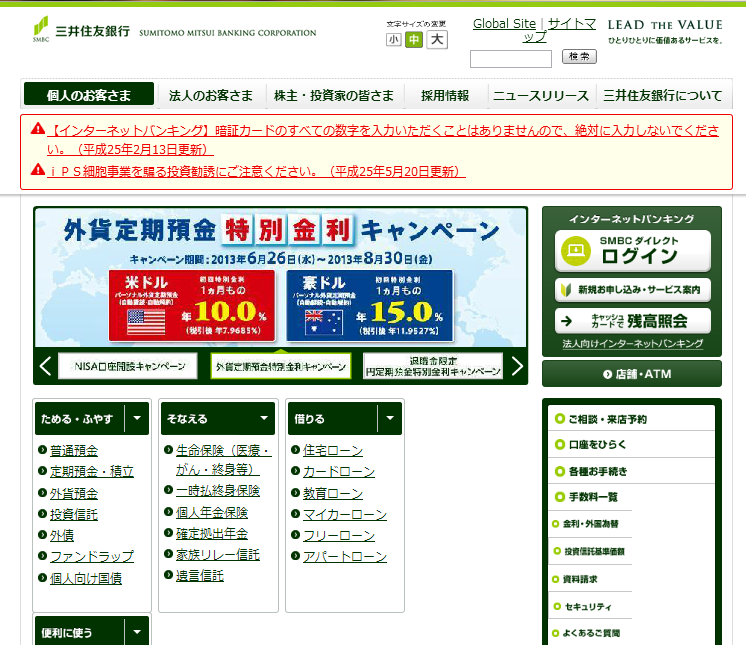
Task: Click the 米ドル 10.0% campaign panel
Action: click(192, 305)
